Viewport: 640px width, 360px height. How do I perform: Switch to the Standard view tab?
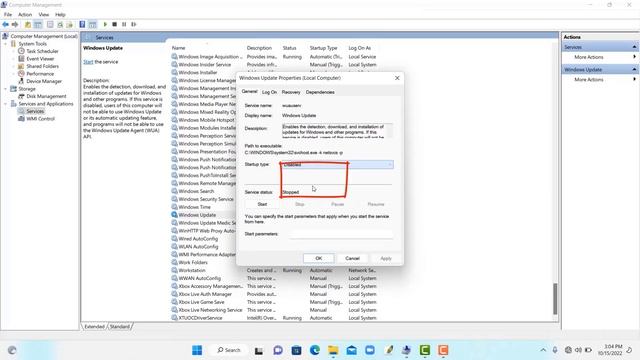tap(120, 327)
